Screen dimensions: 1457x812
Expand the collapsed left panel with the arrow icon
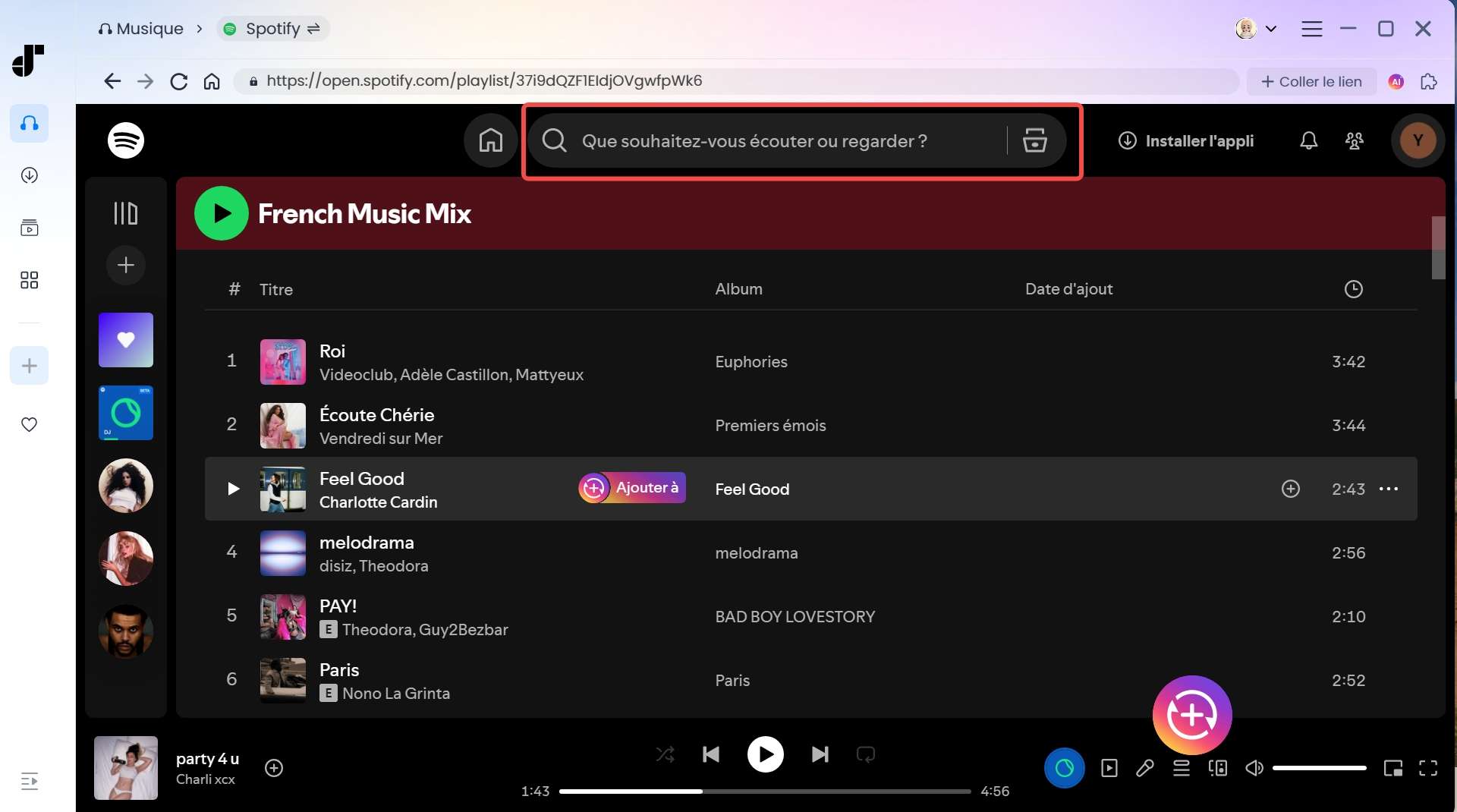(29, 781)
